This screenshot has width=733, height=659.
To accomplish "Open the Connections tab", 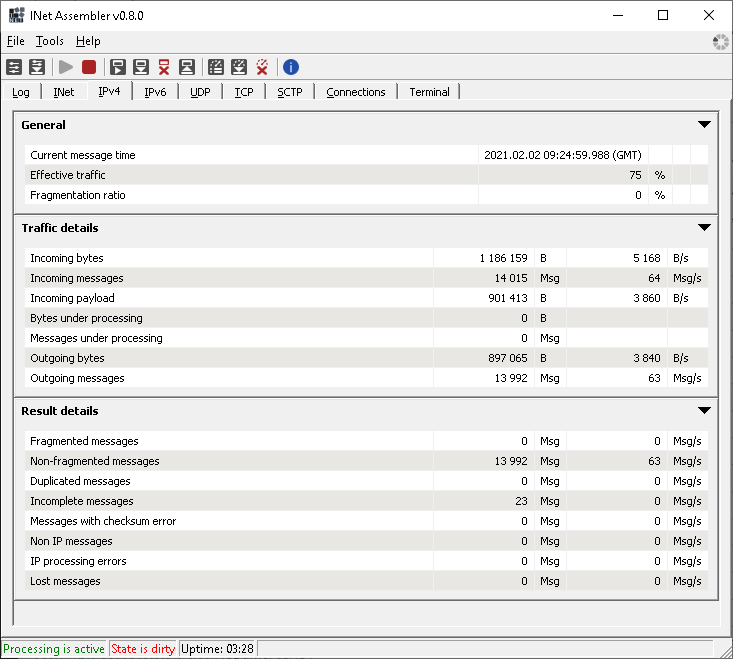I will click(x=356, y=92).
